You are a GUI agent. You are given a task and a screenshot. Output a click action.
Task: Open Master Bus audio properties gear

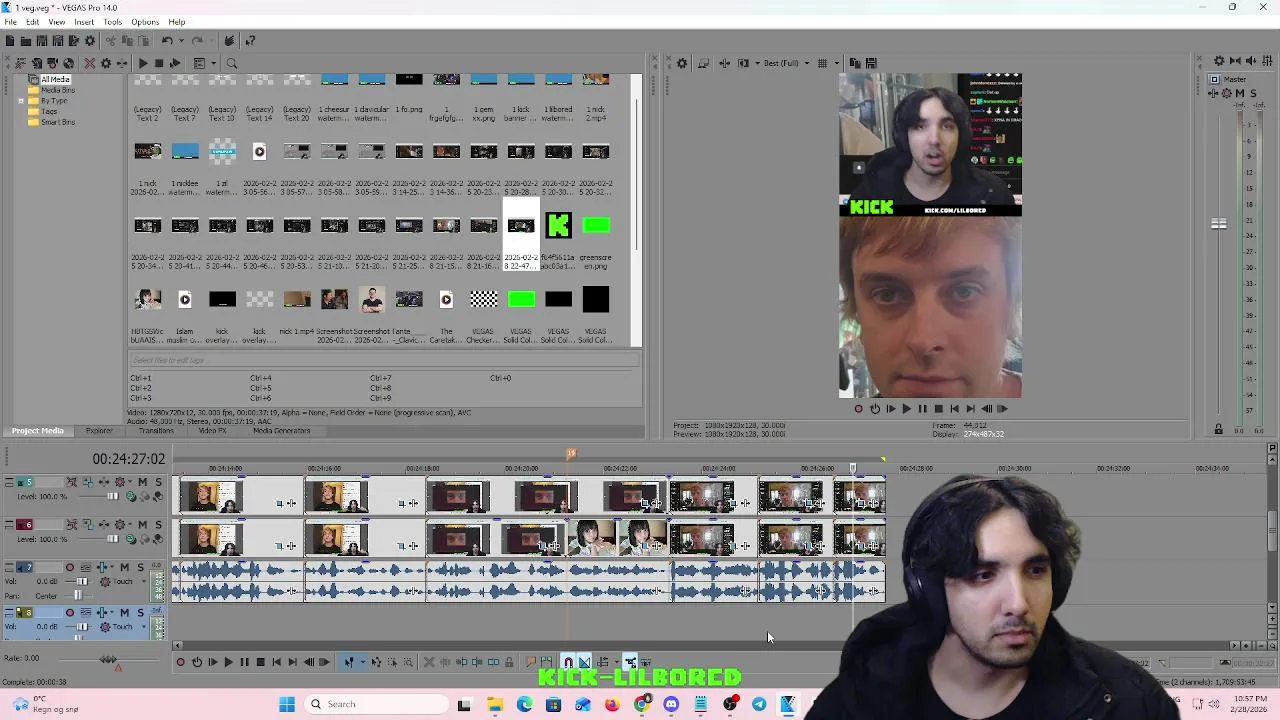point(1219,61)
